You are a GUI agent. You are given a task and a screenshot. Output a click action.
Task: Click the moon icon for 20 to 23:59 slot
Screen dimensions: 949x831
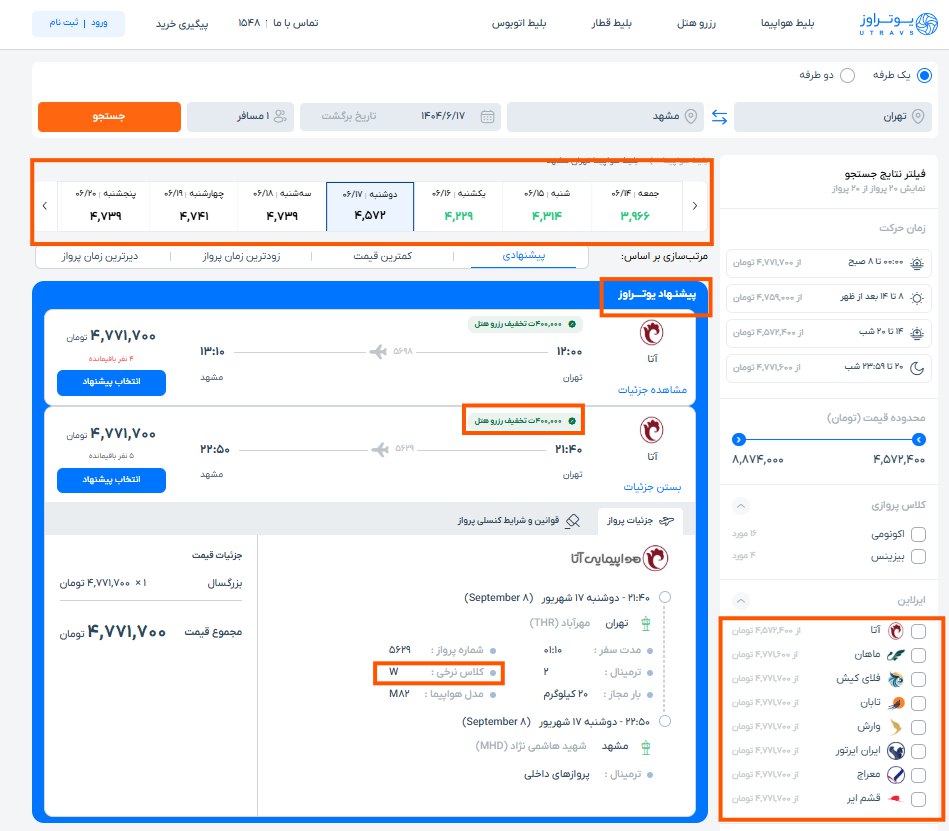(918, 367)
